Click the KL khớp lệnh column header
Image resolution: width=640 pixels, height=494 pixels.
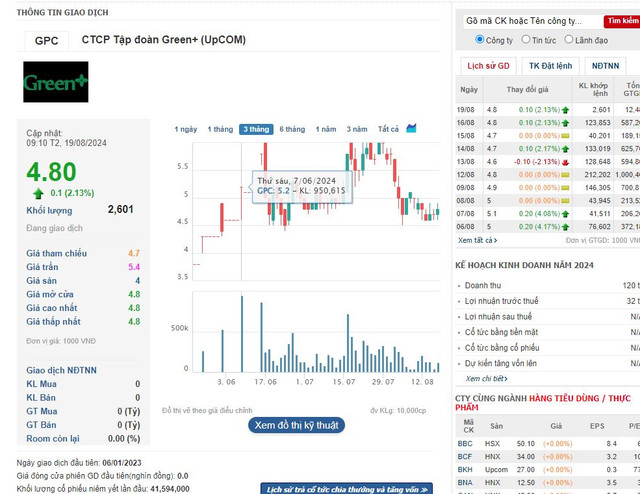[593, 89]
